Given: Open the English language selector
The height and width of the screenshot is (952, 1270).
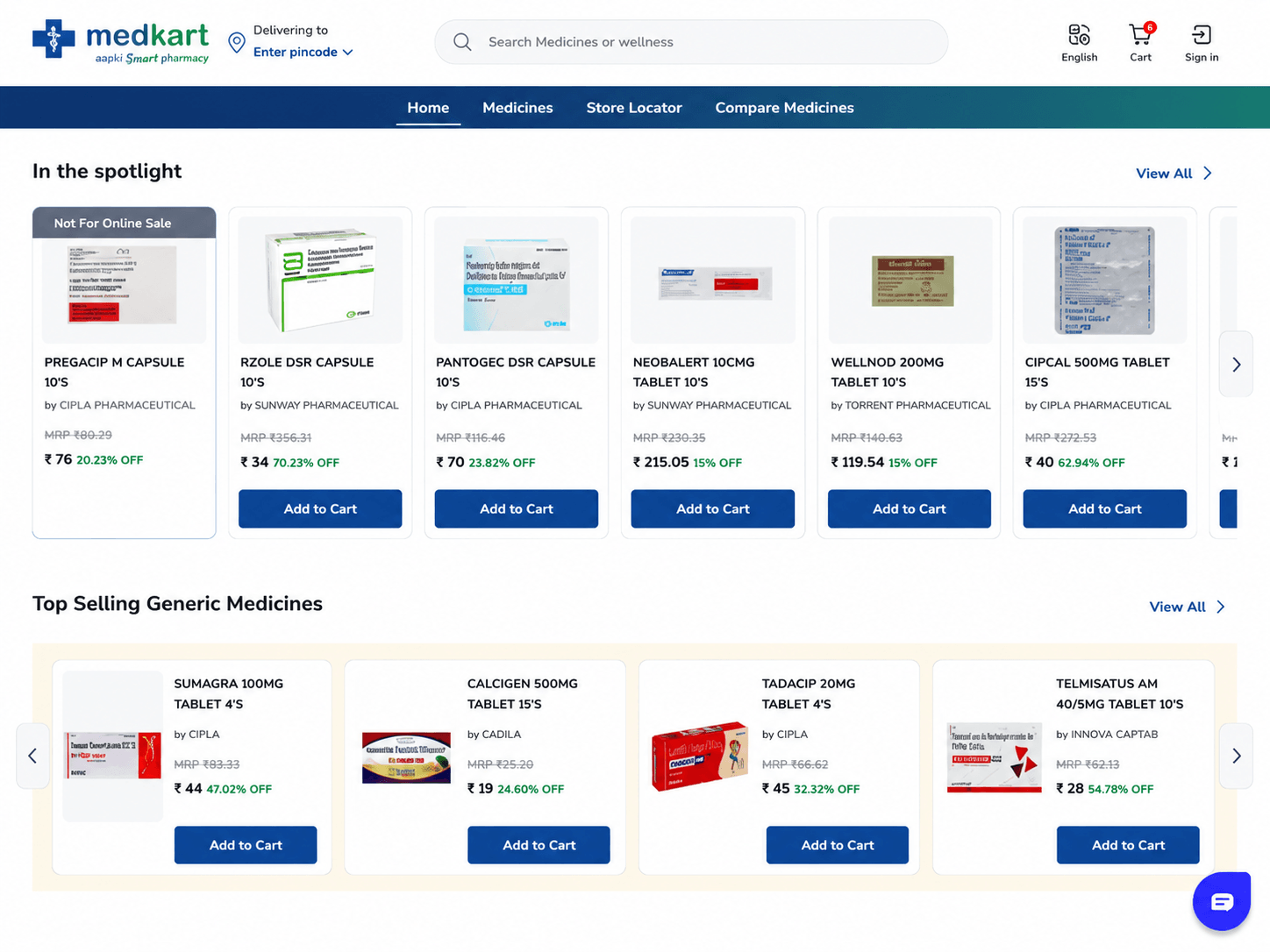Looking at the screenshot, I should pyautogui.click(x=1079, y=43).
